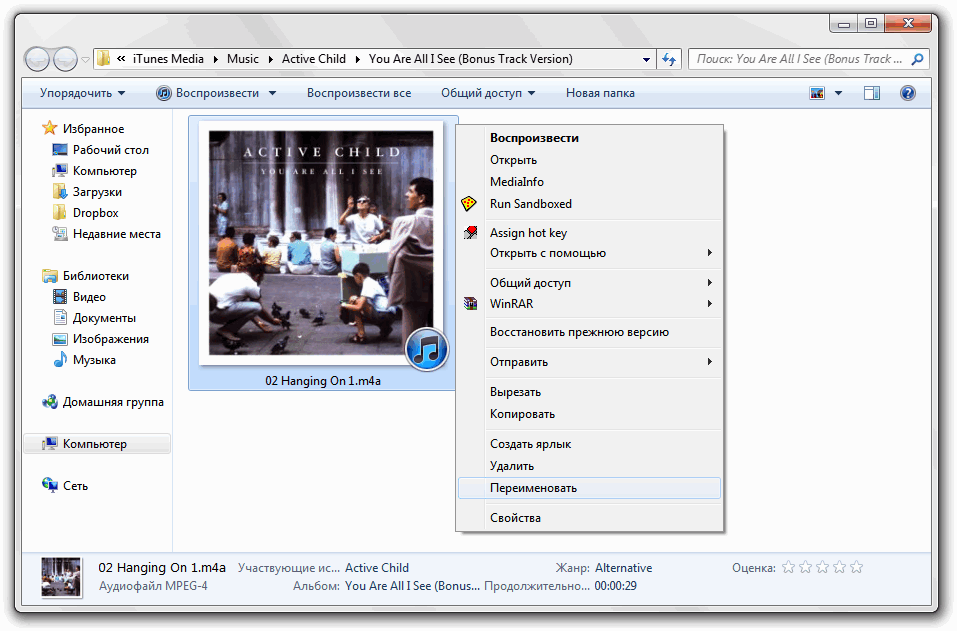Choose Переименовать in context menu
Image resolution: width=957 pixels, height=631 pixels.
(x=590, y=488)
